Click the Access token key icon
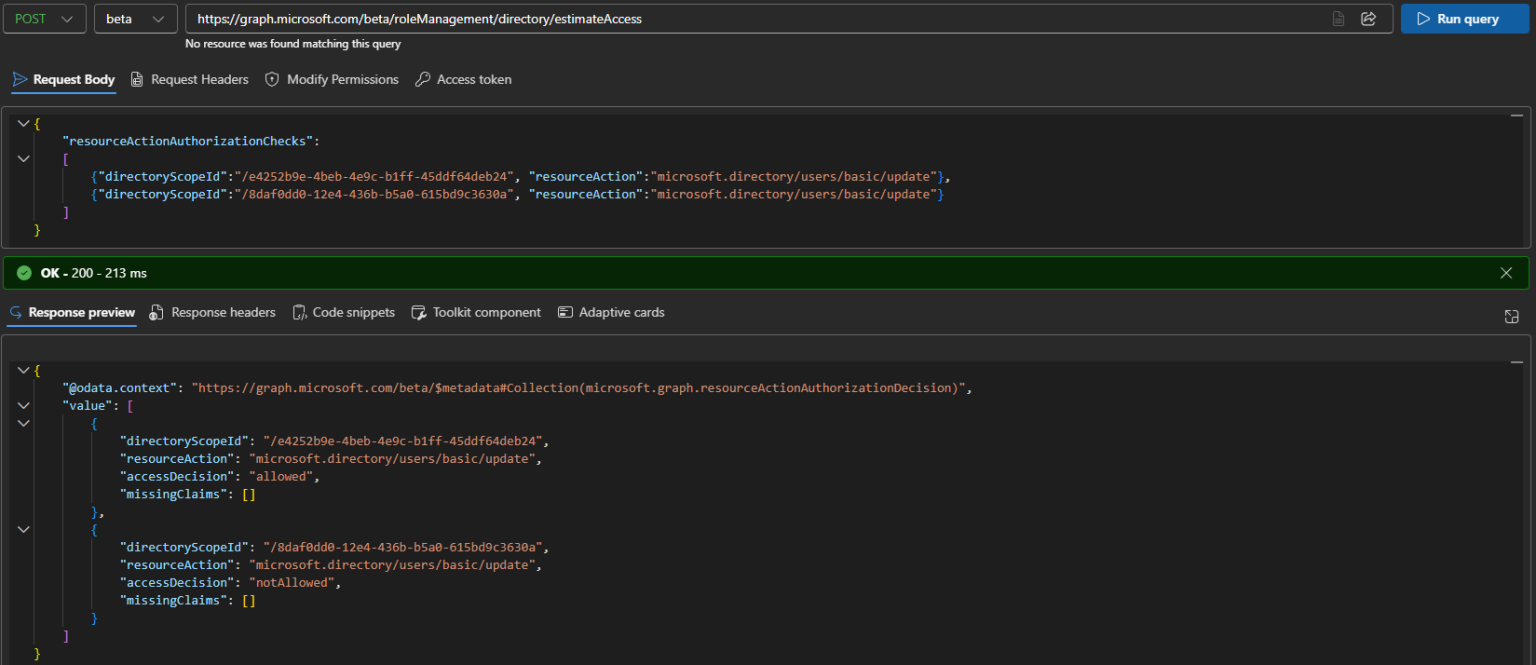 [x=423, y=79]
